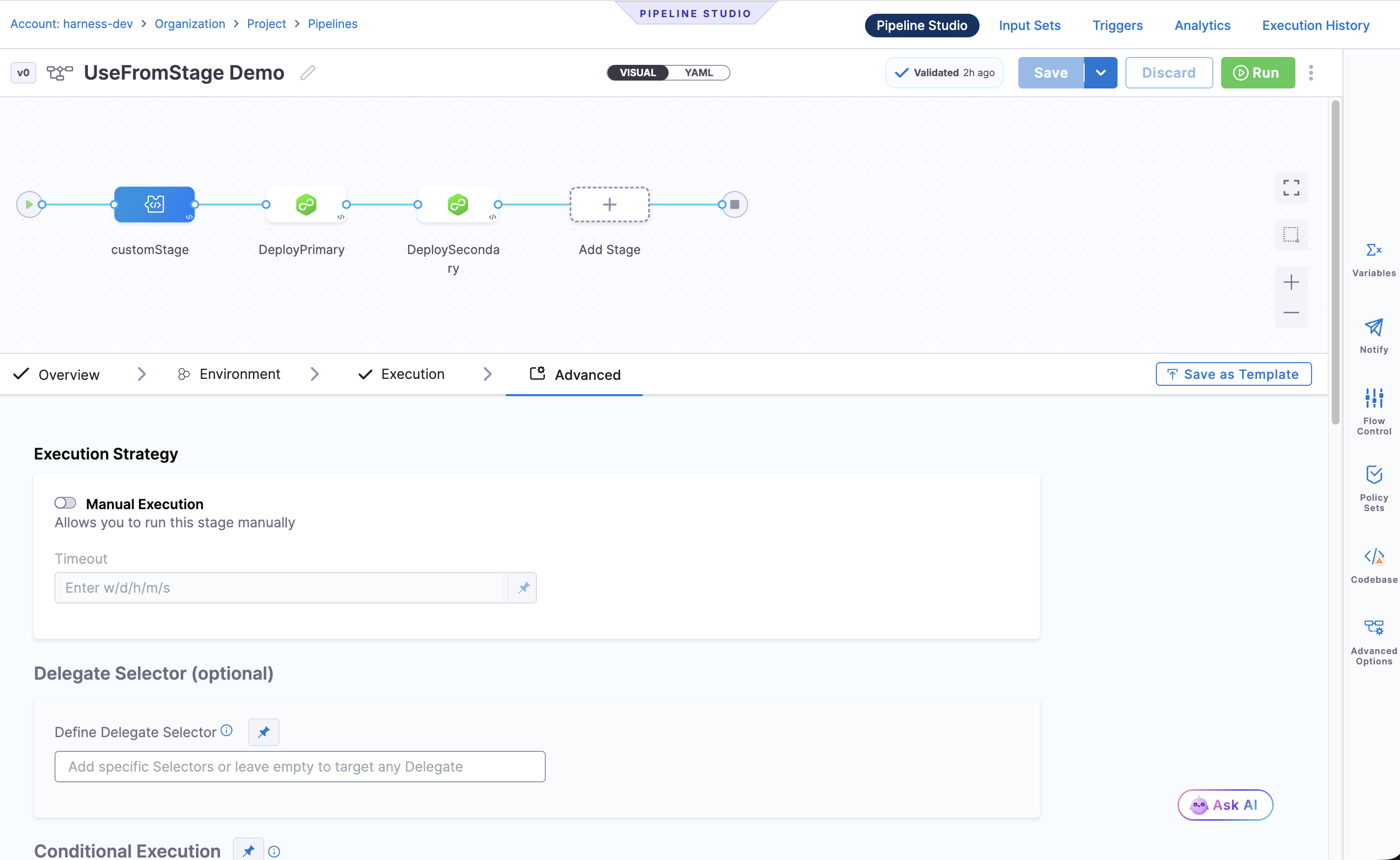
Task: Click the pipeline start play node
Action: coord(29,204)
